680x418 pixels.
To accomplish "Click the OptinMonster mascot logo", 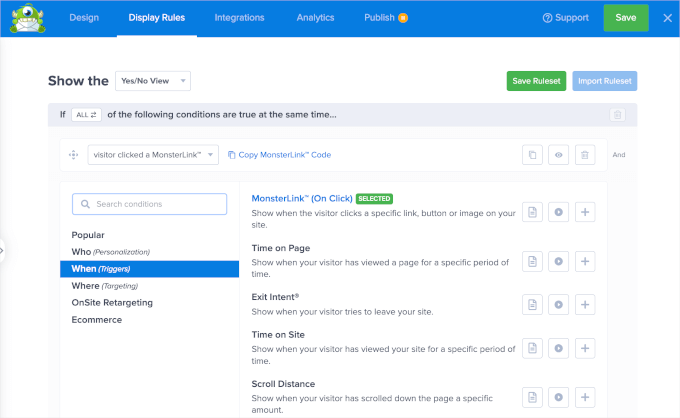I will click(28, 18).
